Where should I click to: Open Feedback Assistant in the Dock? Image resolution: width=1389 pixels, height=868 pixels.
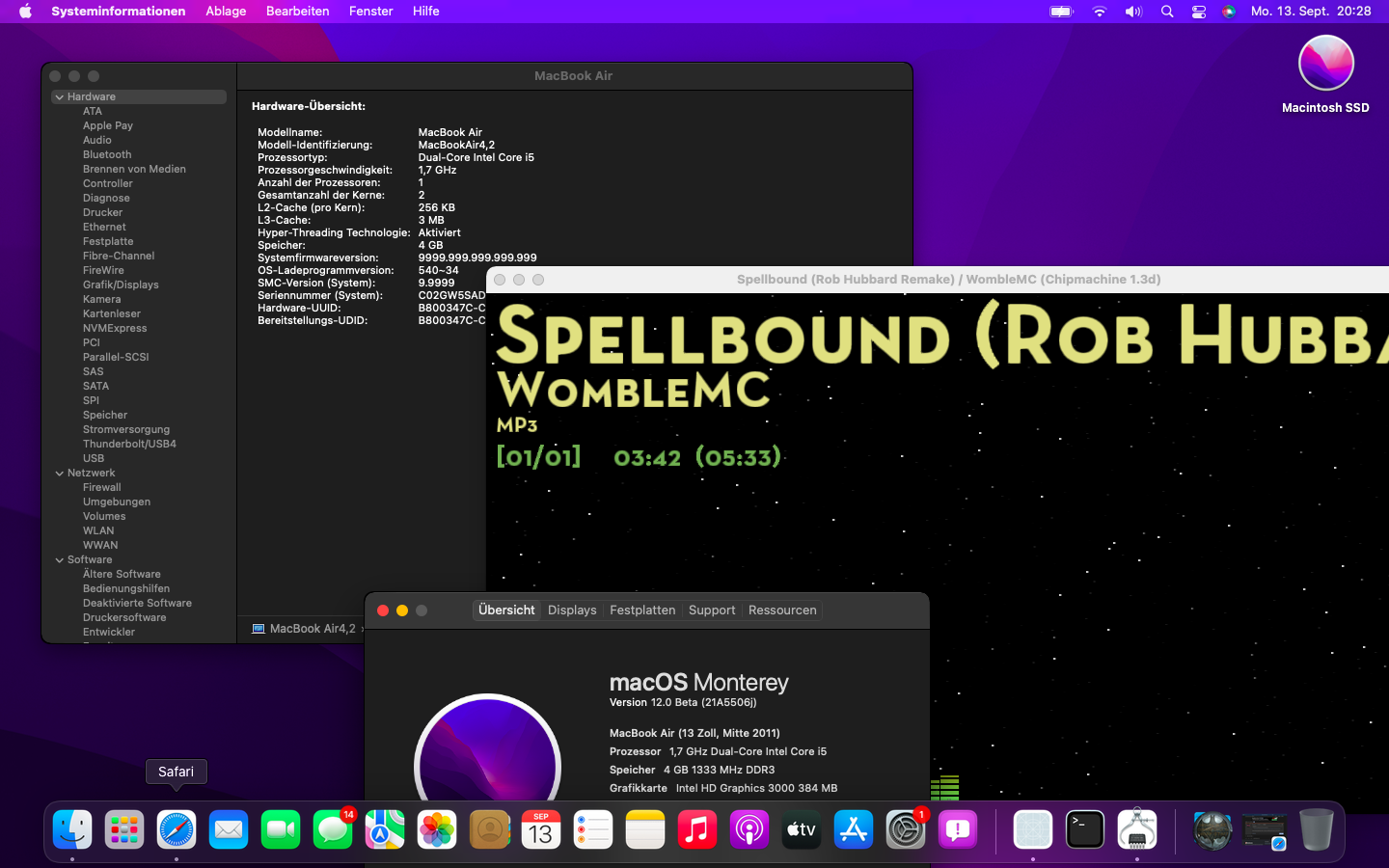coord(958,829)
